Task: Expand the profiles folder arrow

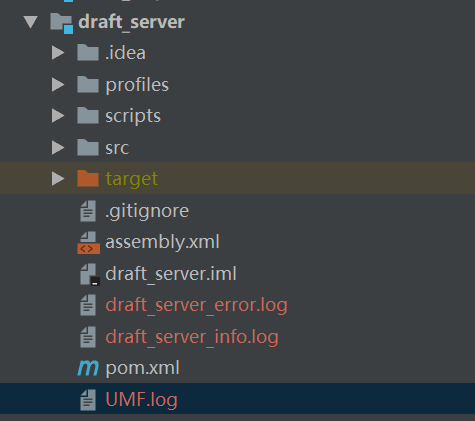Action: (x=58, y=85)
